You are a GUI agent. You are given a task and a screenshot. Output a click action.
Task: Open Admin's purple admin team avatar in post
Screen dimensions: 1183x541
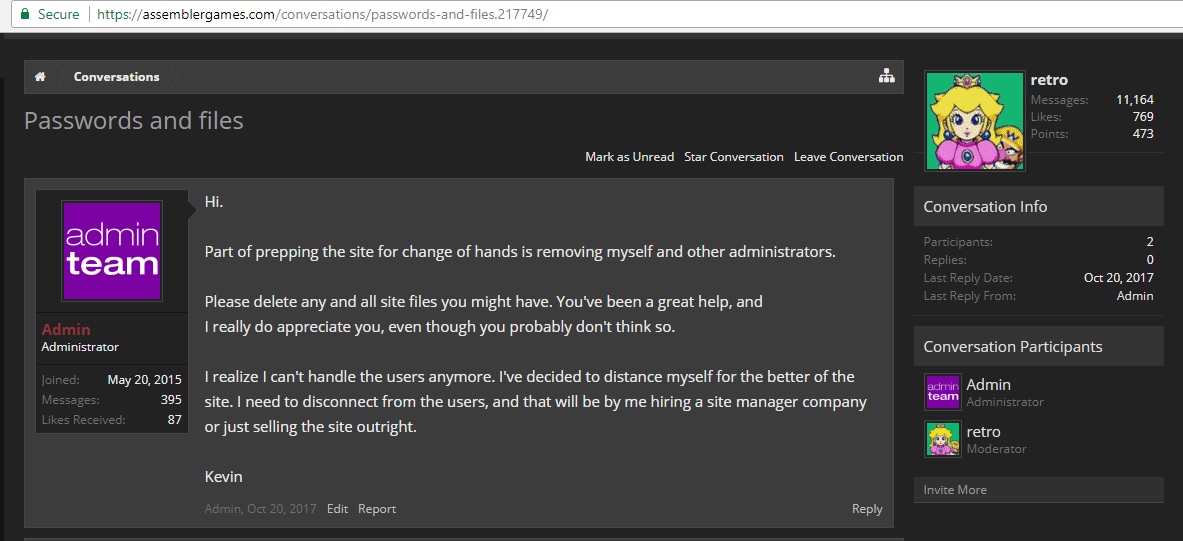[x=112, y=251]
